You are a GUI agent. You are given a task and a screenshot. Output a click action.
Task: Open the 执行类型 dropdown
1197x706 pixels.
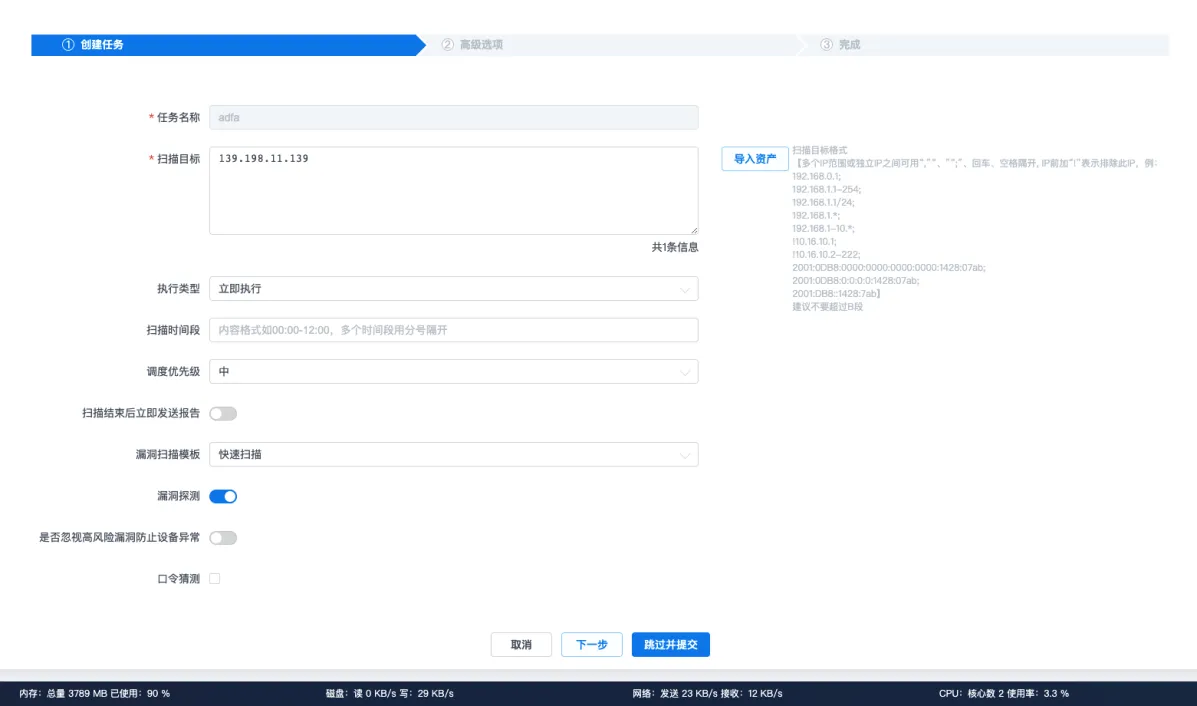click(x=453, y=289)
